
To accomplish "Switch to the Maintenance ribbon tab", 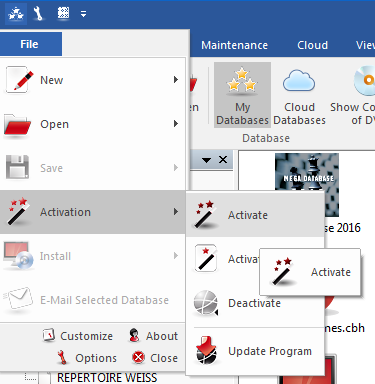I will click(234, 45).
